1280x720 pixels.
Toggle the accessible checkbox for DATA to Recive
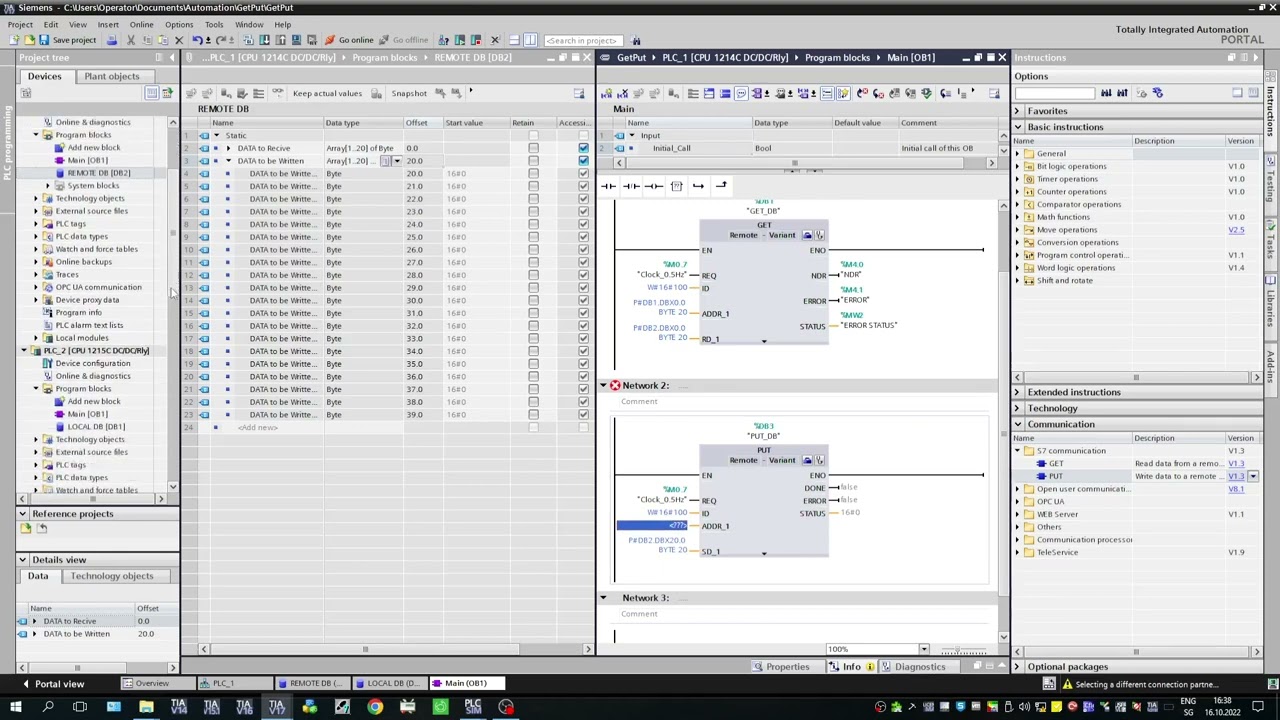click(x=583, y=148)
